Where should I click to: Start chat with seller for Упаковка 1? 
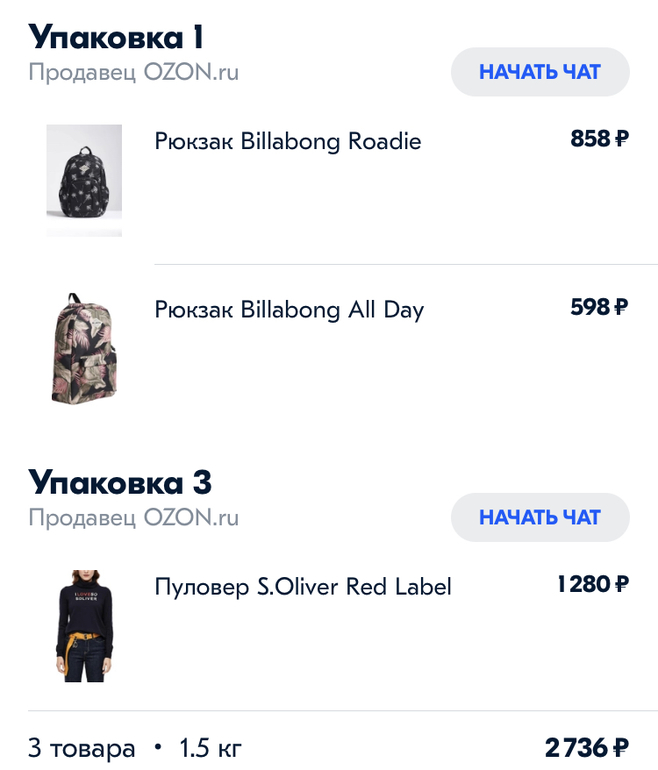click(540, 72)
